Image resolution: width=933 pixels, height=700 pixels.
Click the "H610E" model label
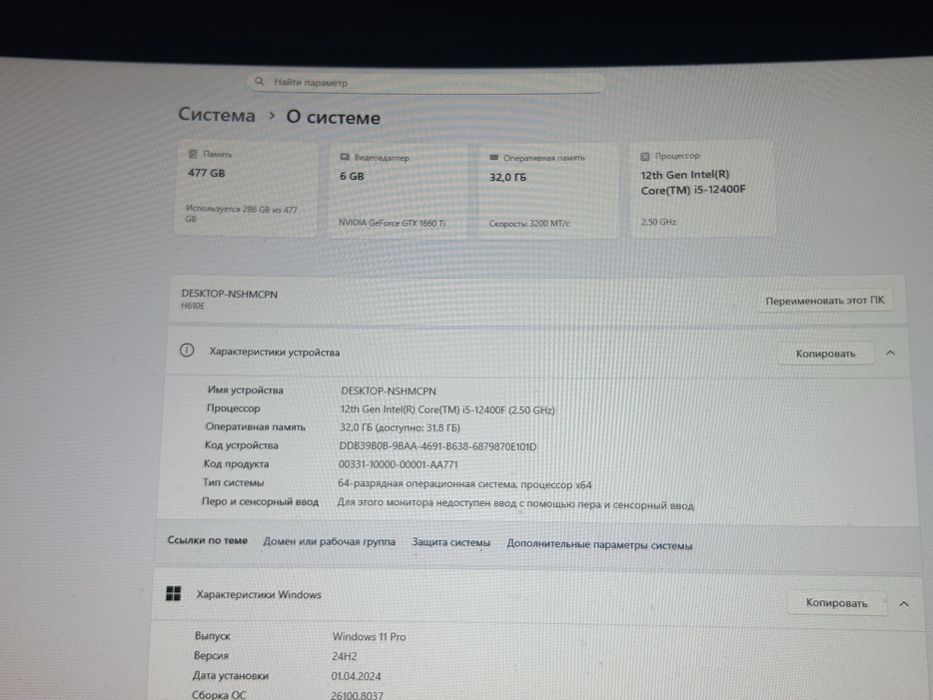point(193,306)
